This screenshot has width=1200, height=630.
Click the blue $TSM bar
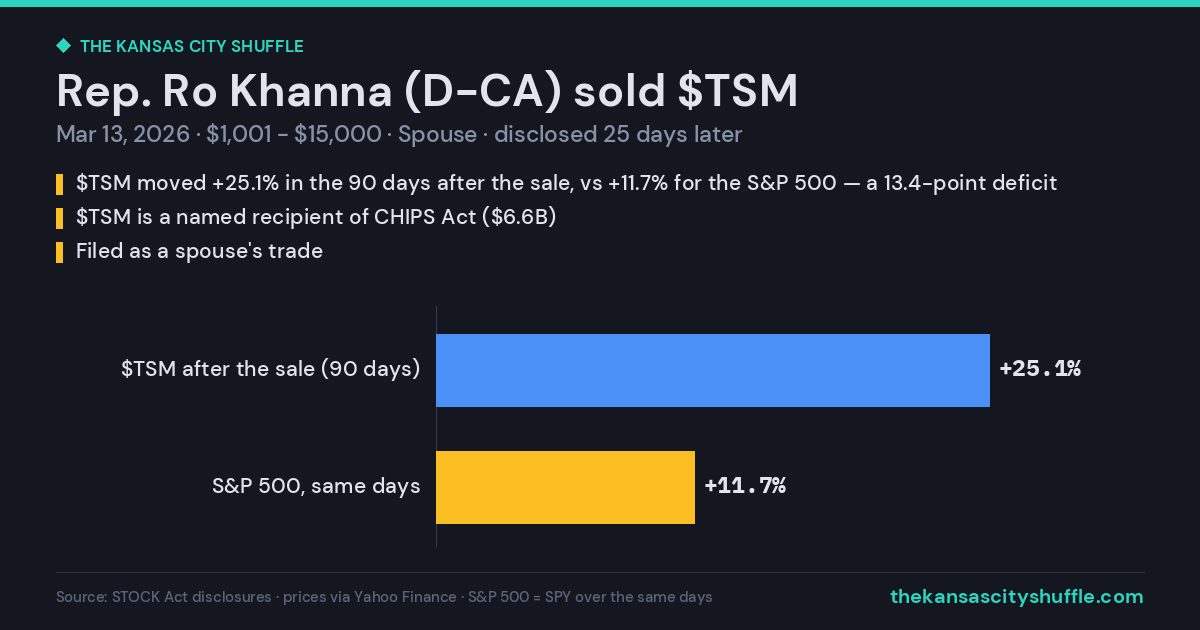pos(713,370)
